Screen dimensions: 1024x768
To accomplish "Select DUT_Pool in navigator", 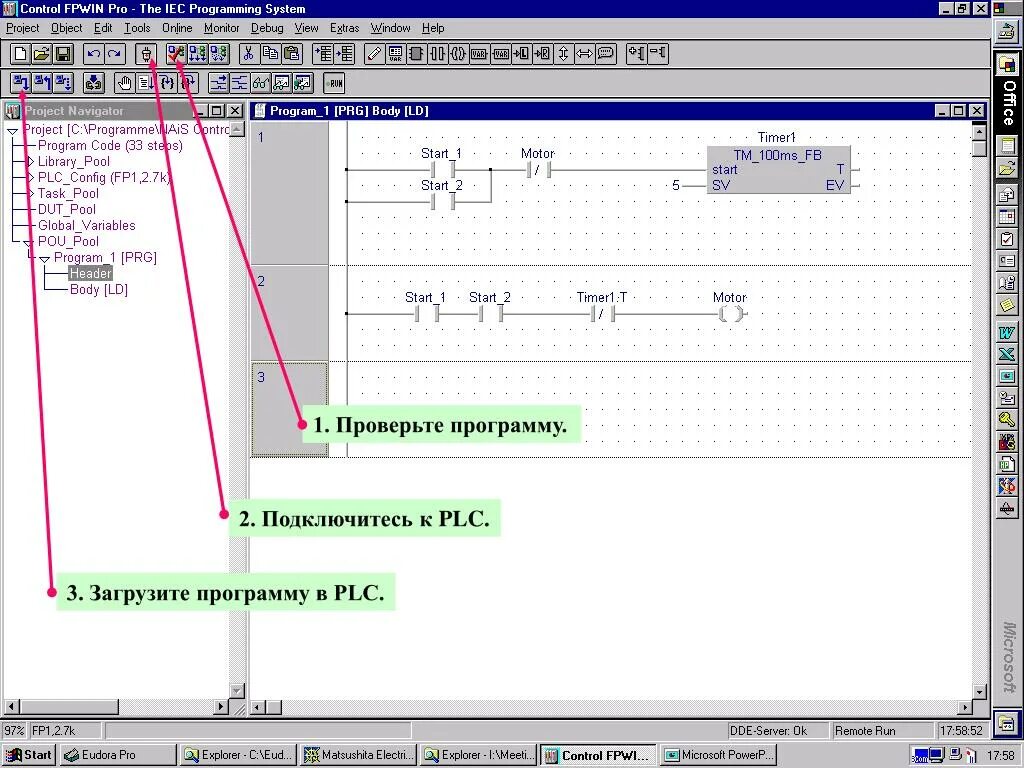I will (67, 209).
